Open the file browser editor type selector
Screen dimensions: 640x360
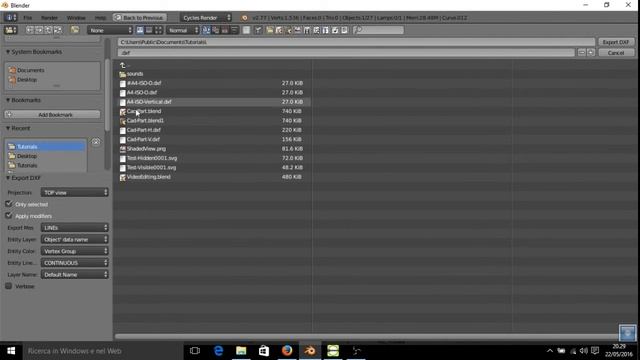pos(10,30)
